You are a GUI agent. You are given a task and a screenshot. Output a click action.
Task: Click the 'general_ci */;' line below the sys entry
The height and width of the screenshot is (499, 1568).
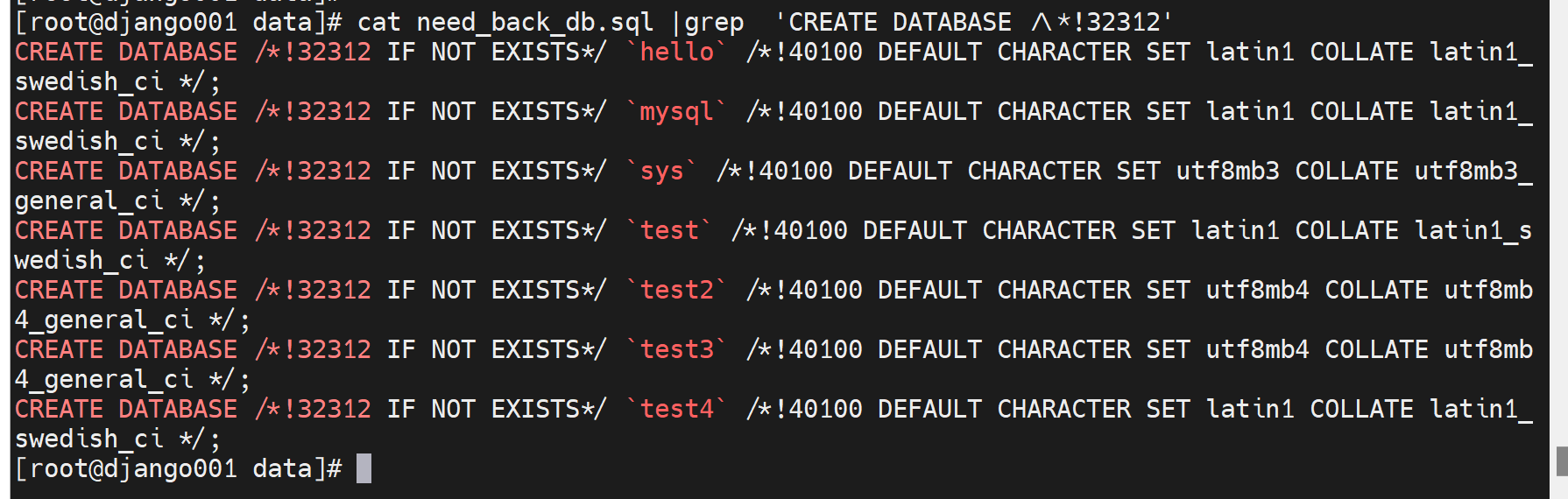coord(117,201)
